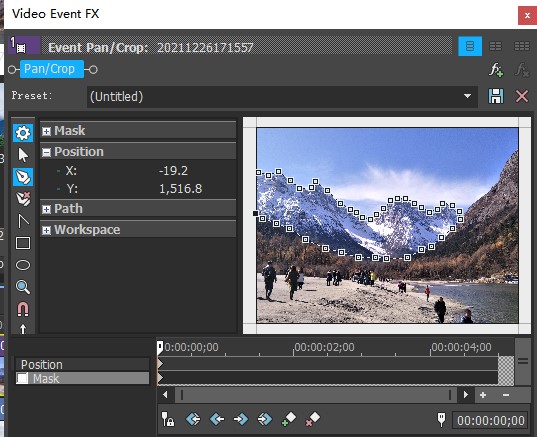Expand the Mask properties section
The height and width of the screenshot is (437, 537).
coord(46,131)
